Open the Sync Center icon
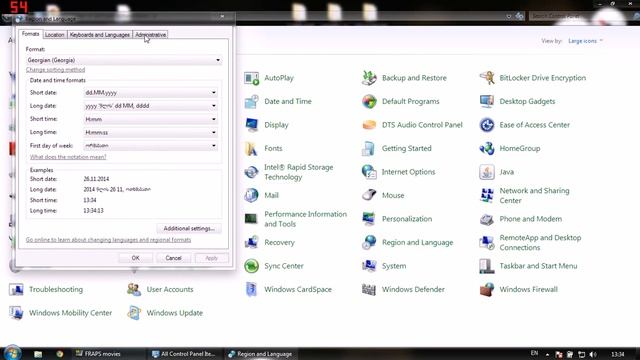Screen dimensions: 640x360 (x=251, y=266)
